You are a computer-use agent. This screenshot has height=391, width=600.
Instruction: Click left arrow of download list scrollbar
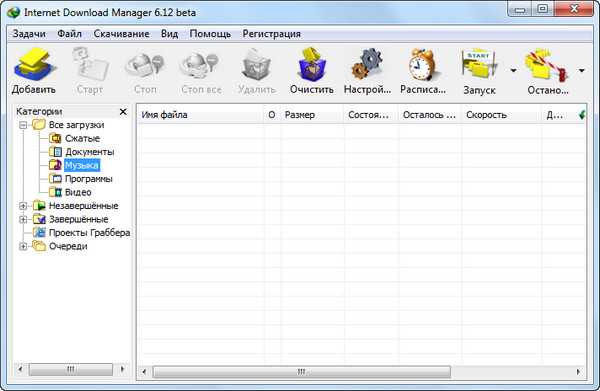[x=144, y=371]
